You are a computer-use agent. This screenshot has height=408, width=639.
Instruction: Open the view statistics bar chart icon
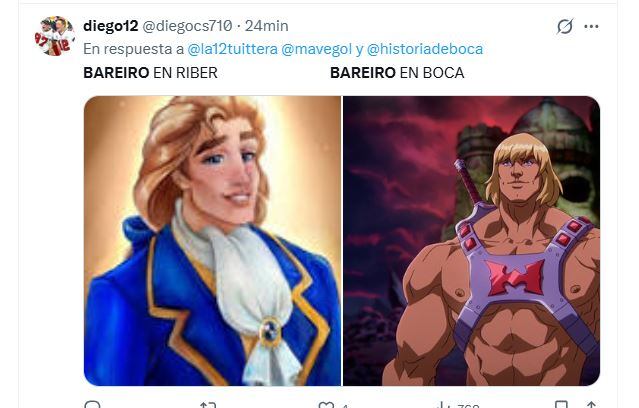(x=442, y=405)
